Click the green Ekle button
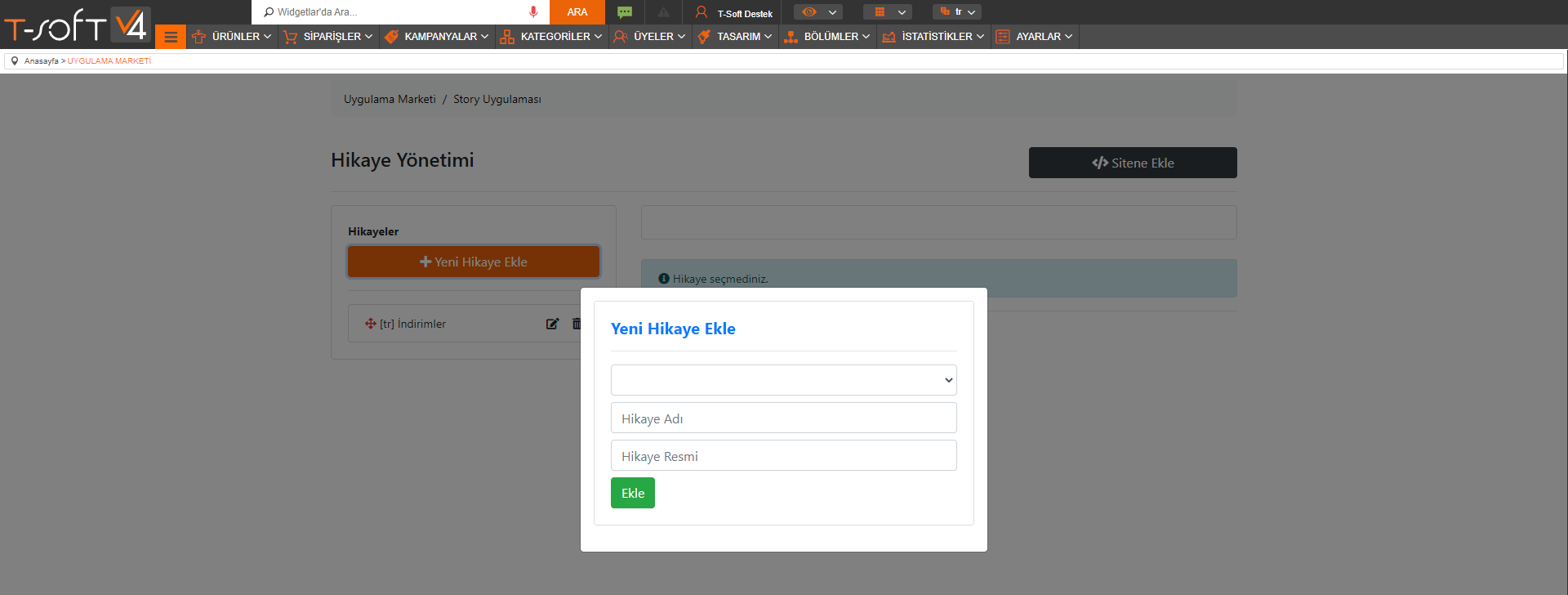The width and height of the screenshot is (1568, 595). (633, 493)
